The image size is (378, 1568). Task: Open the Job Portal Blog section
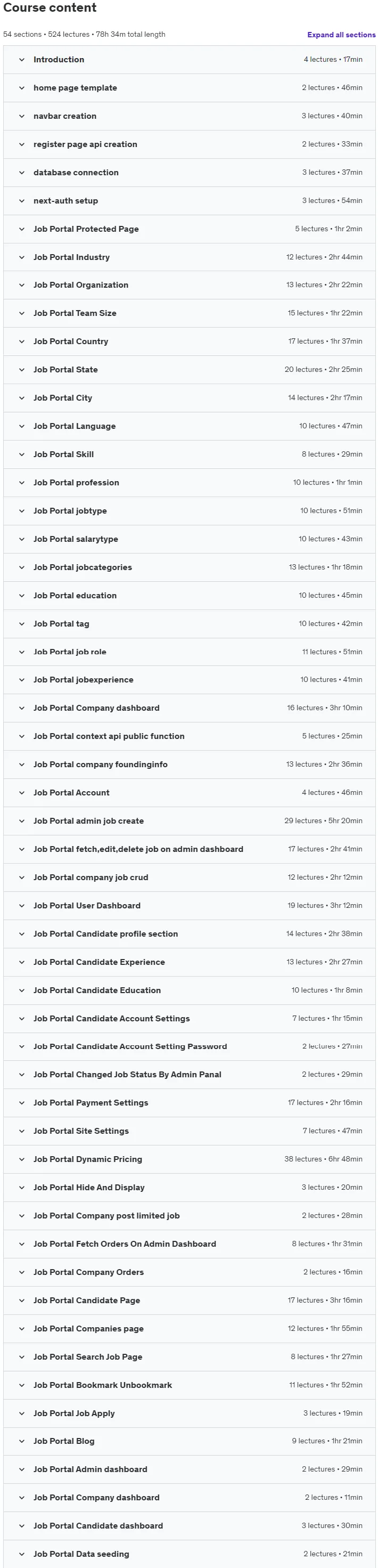point(190,1441)
